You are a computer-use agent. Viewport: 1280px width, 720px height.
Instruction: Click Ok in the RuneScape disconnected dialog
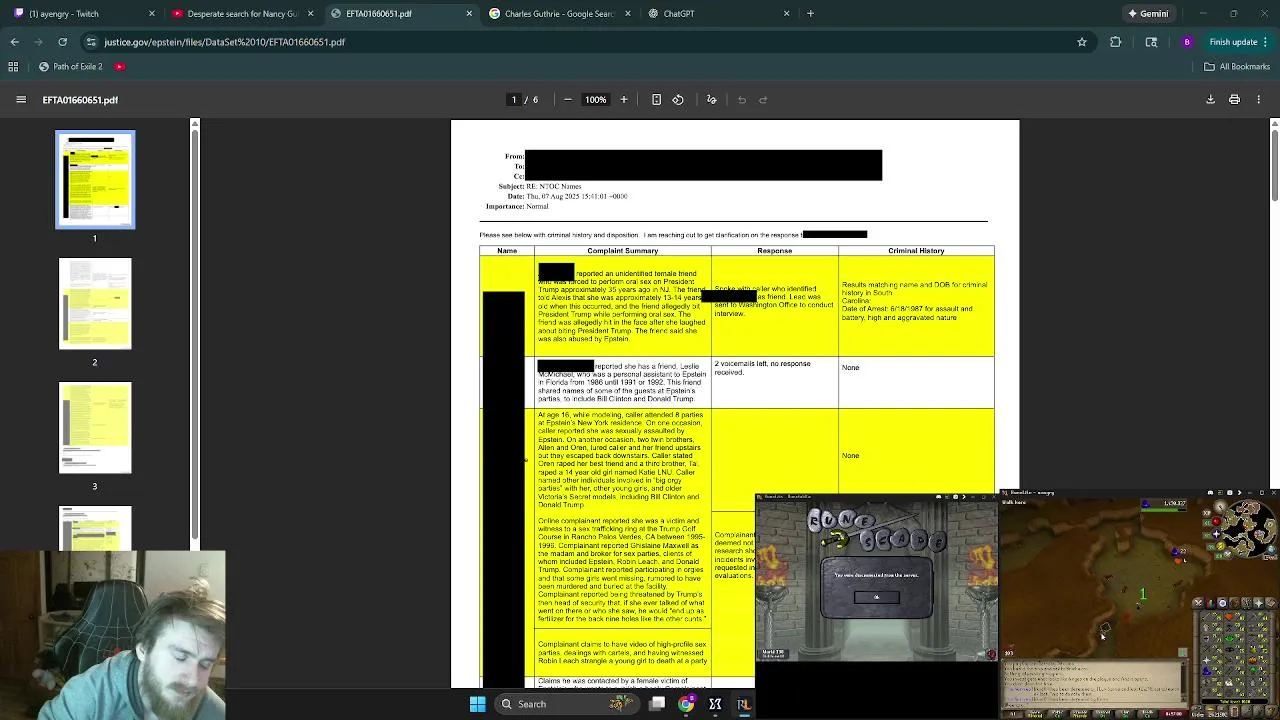pos(877,597)
